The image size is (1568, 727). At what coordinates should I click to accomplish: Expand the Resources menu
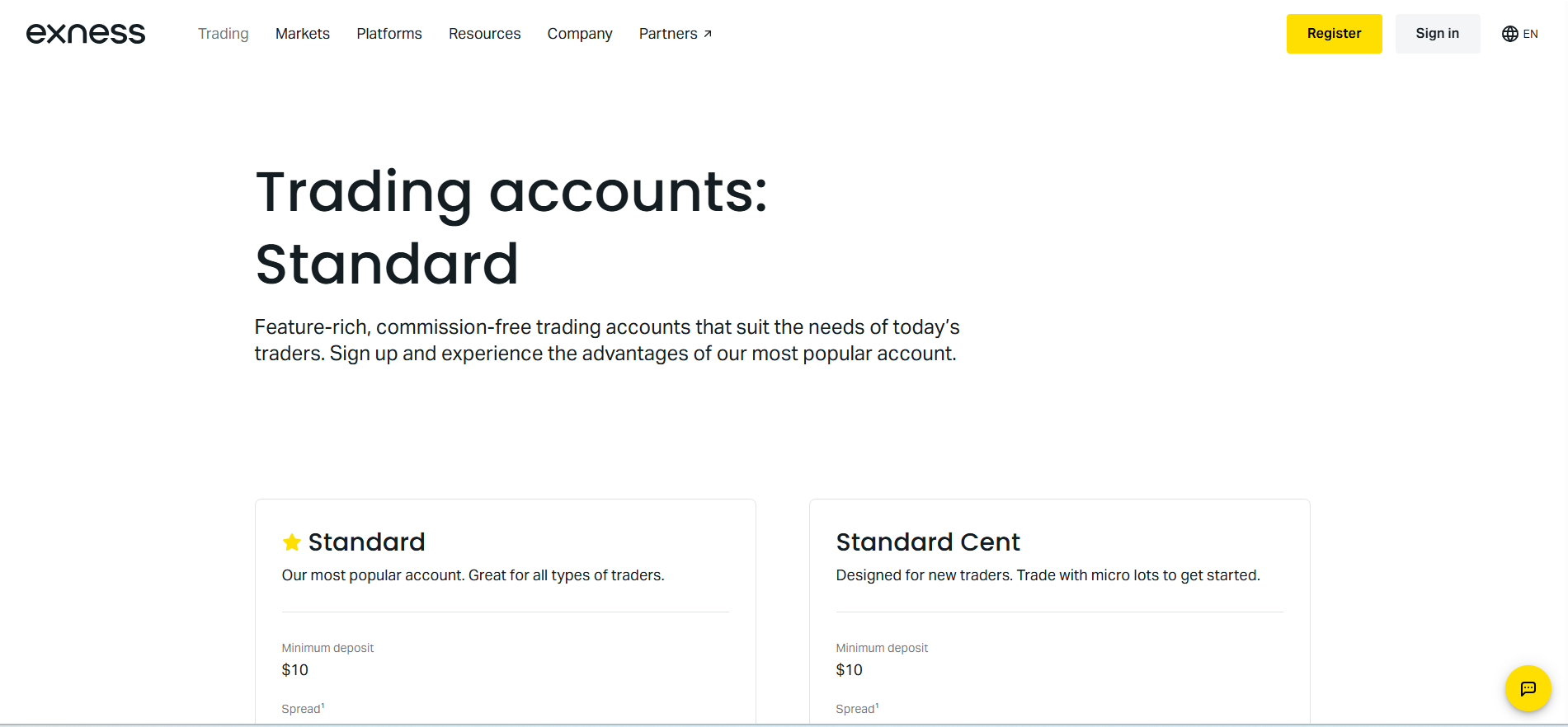[x=485, y=34]
